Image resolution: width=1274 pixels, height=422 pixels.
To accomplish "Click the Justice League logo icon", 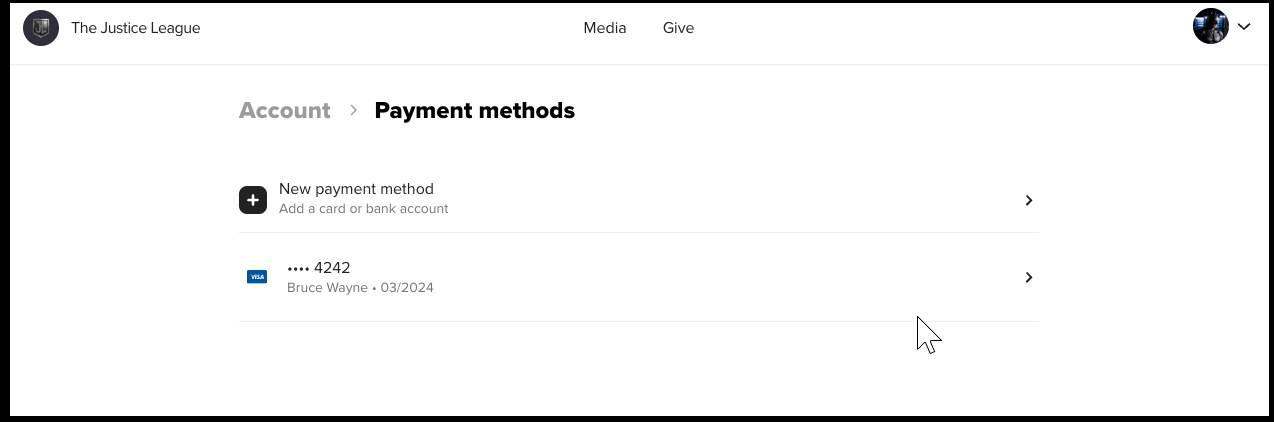I will pyautogui.click(x=41, y=28).
